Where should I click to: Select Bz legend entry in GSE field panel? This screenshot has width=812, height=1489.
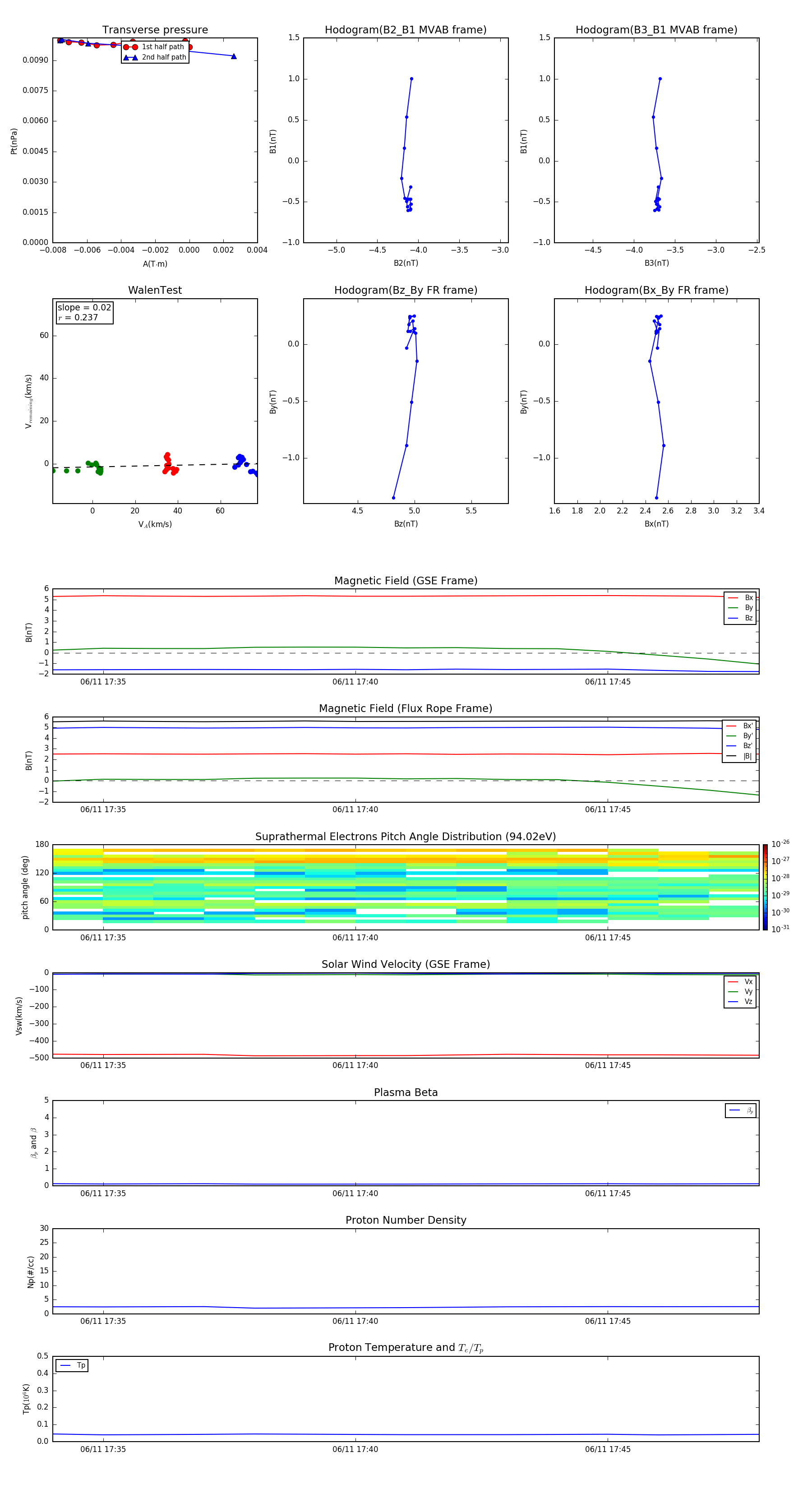(740, 618)
